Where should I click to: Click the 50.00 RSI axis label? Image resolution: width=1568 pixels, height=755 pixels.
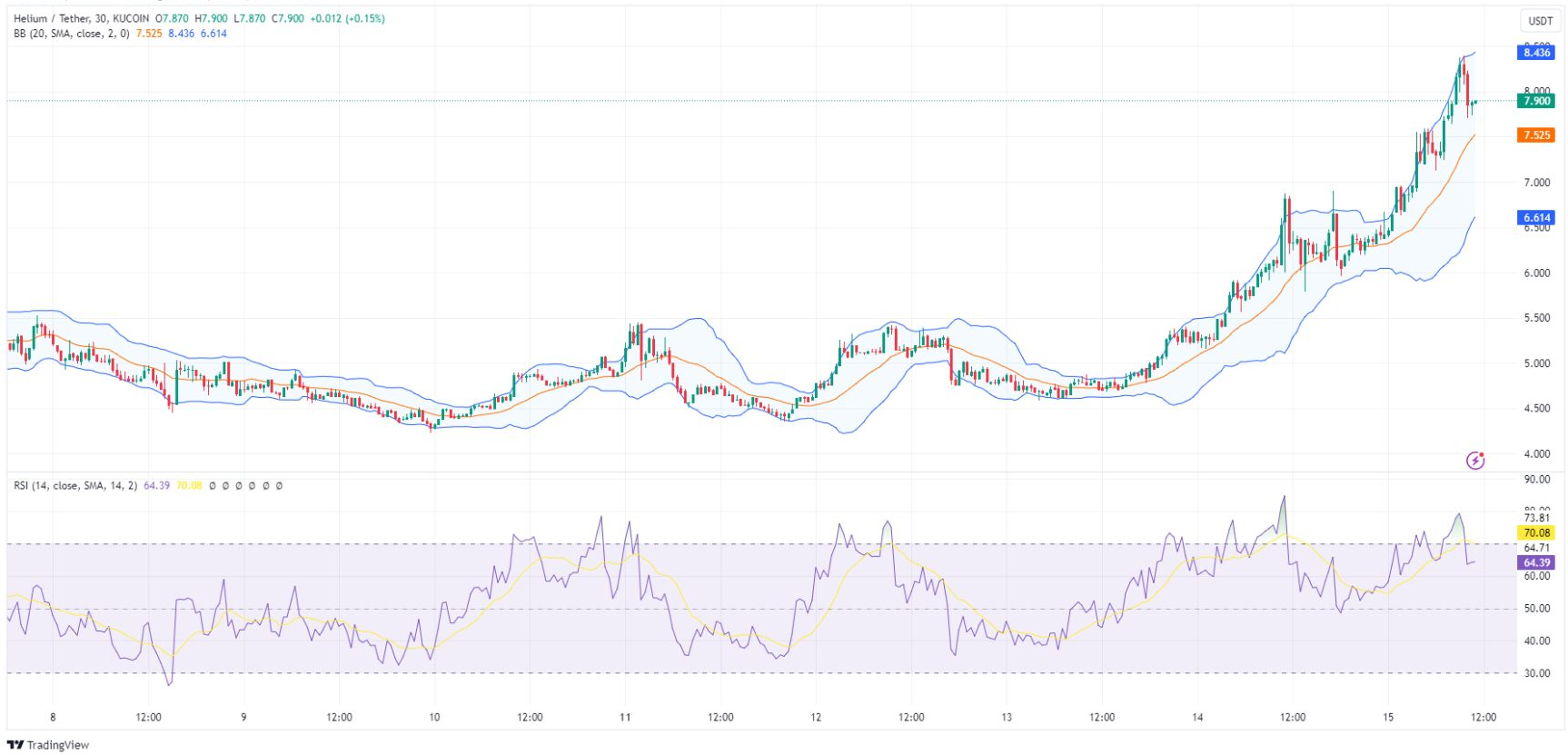[x=1537, y=609]
